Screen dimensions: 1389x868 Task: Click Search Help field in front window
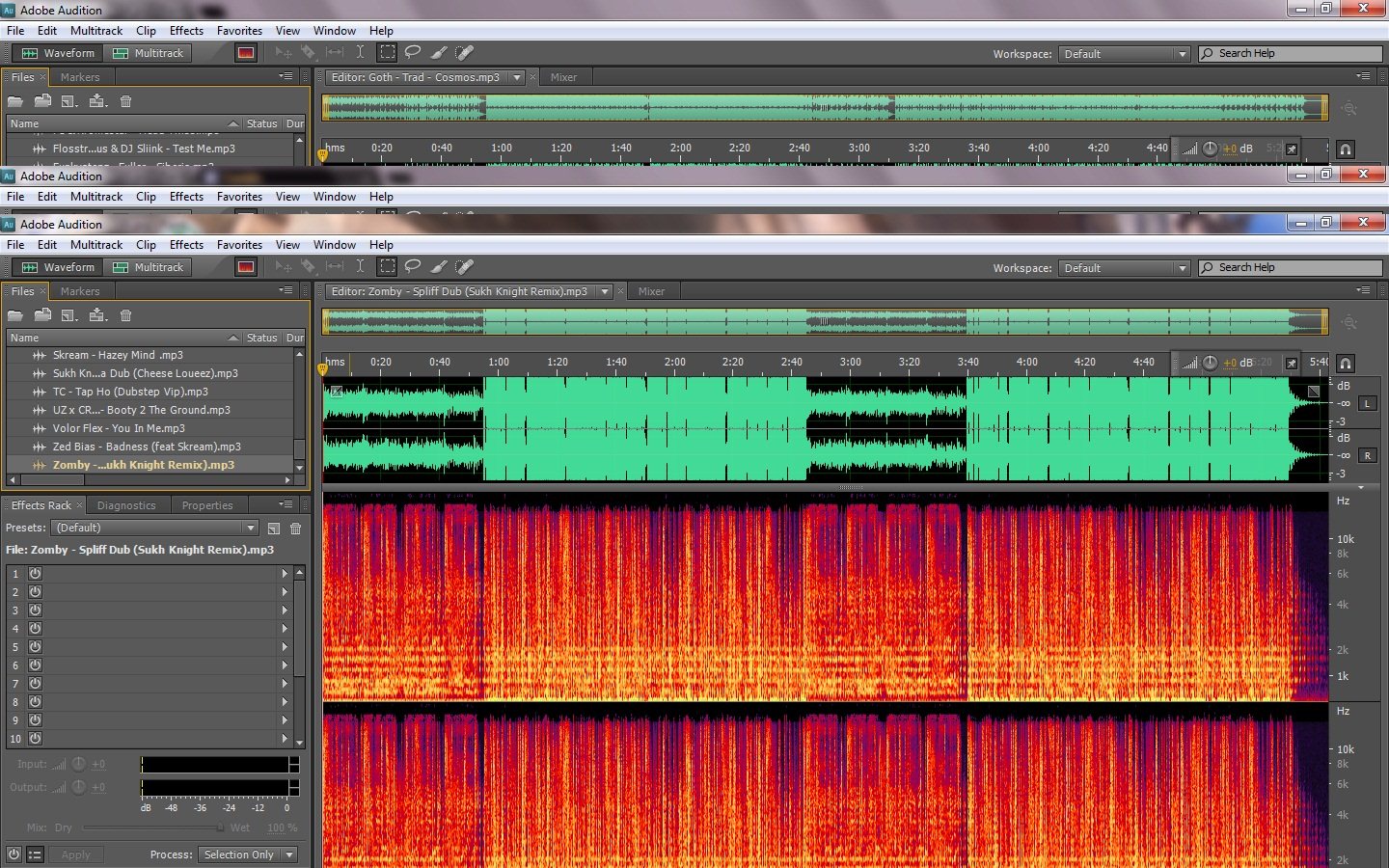point(1291,268)
